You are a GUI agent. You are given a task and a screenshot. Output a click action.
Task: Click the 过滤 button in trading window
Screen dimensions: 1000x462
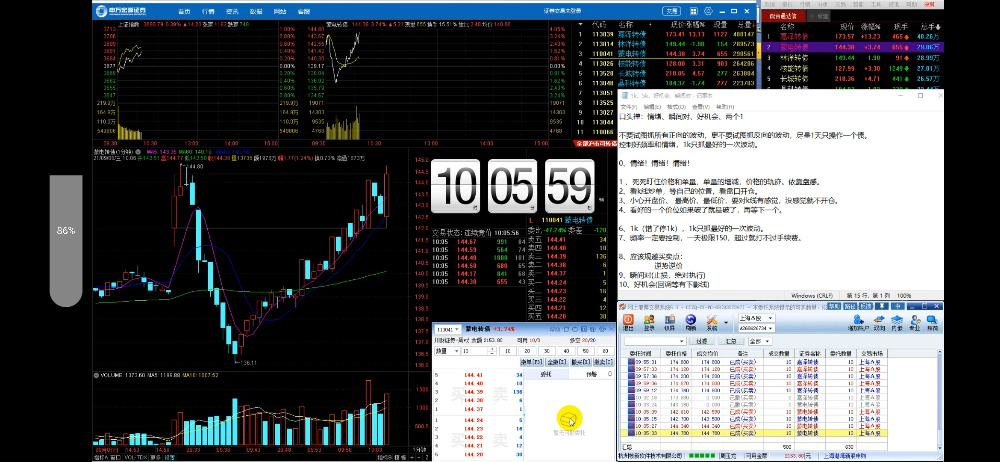tap(702, 341)
